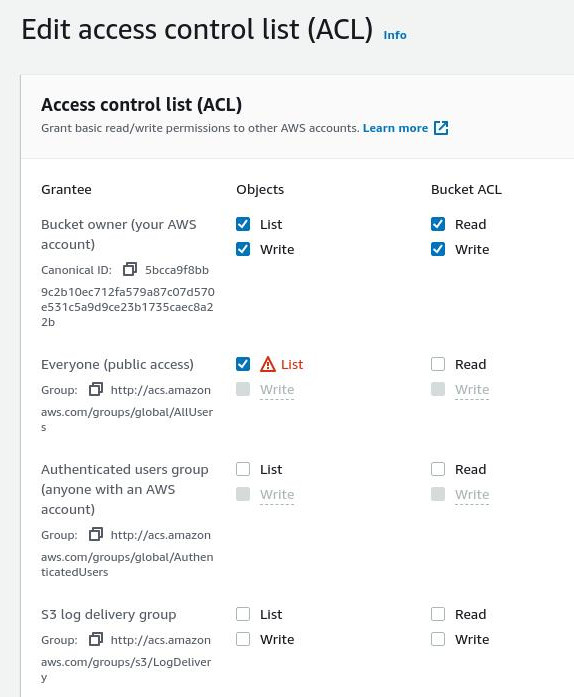This screenshot has height=697, width=574.
Task: Click the Grantee column header
Action: (x=66, y=189)
